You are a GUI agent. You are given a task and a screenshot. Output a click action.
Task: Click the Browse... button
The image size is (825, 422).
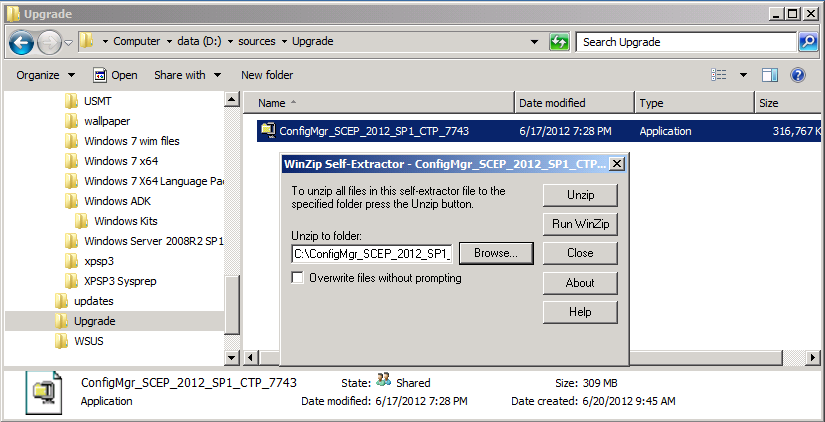pos(496,253)
